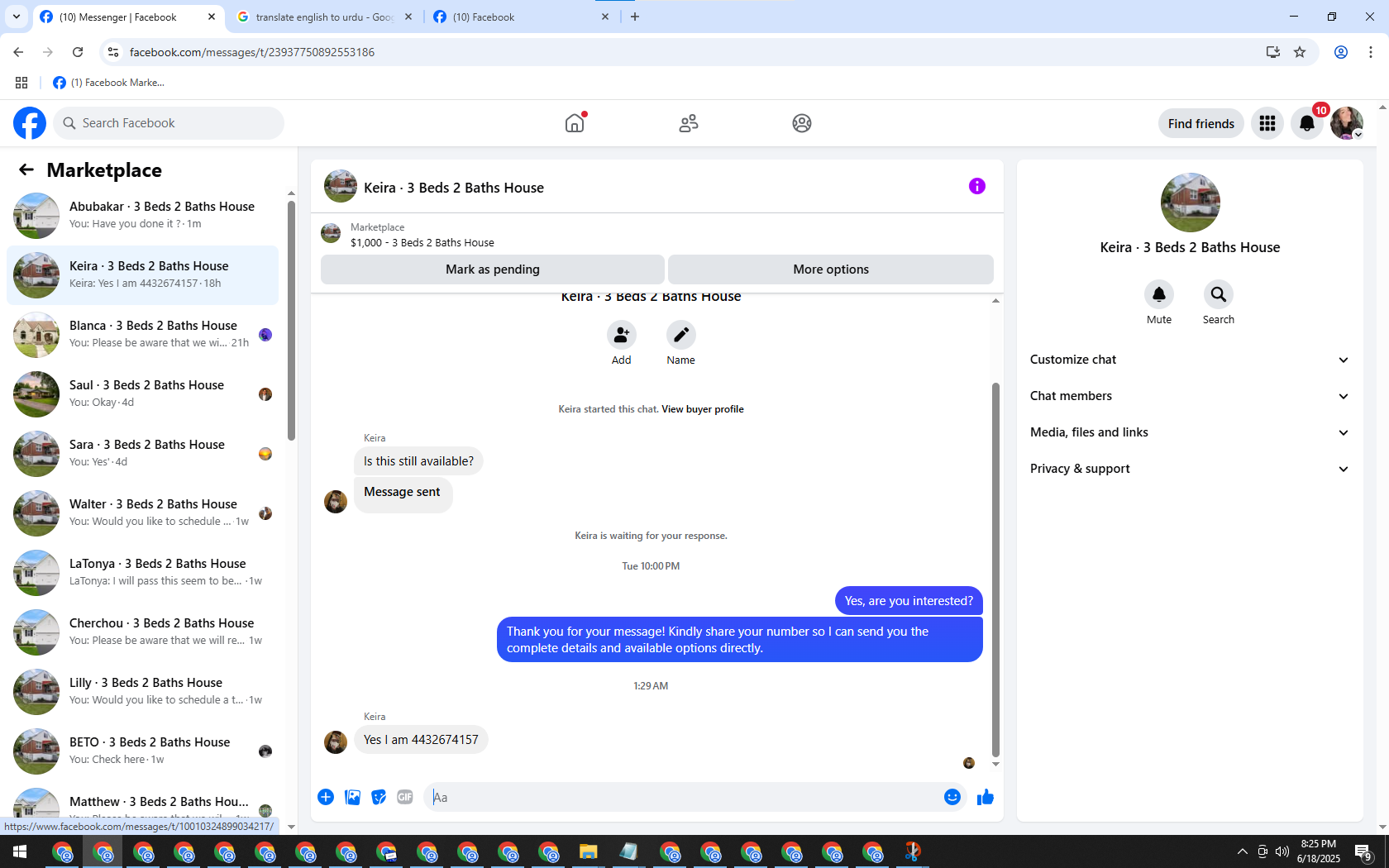Open the View buyer profile link
The height and width of the screenshot is (868, 1389).
click(703, 409)
